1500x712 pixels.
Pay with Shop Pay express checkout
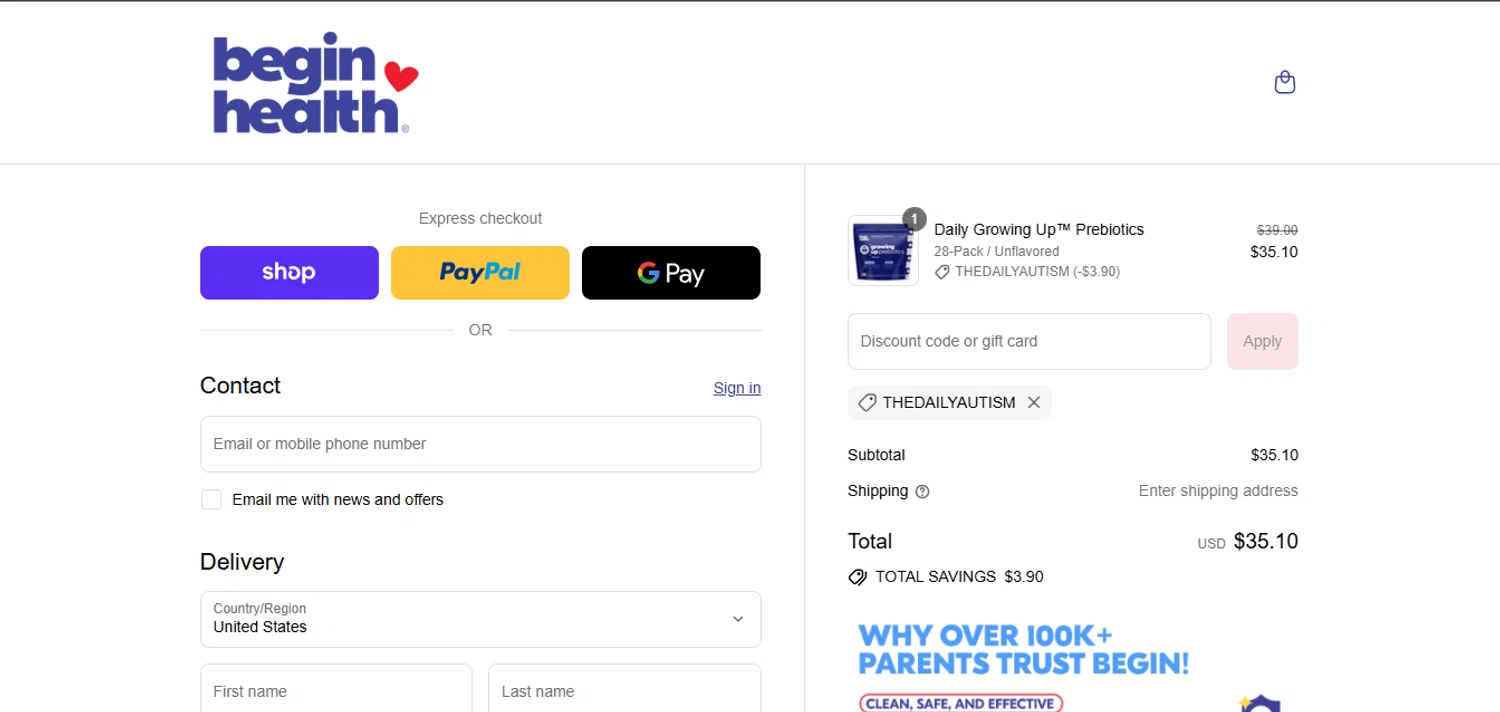point(289,273)
